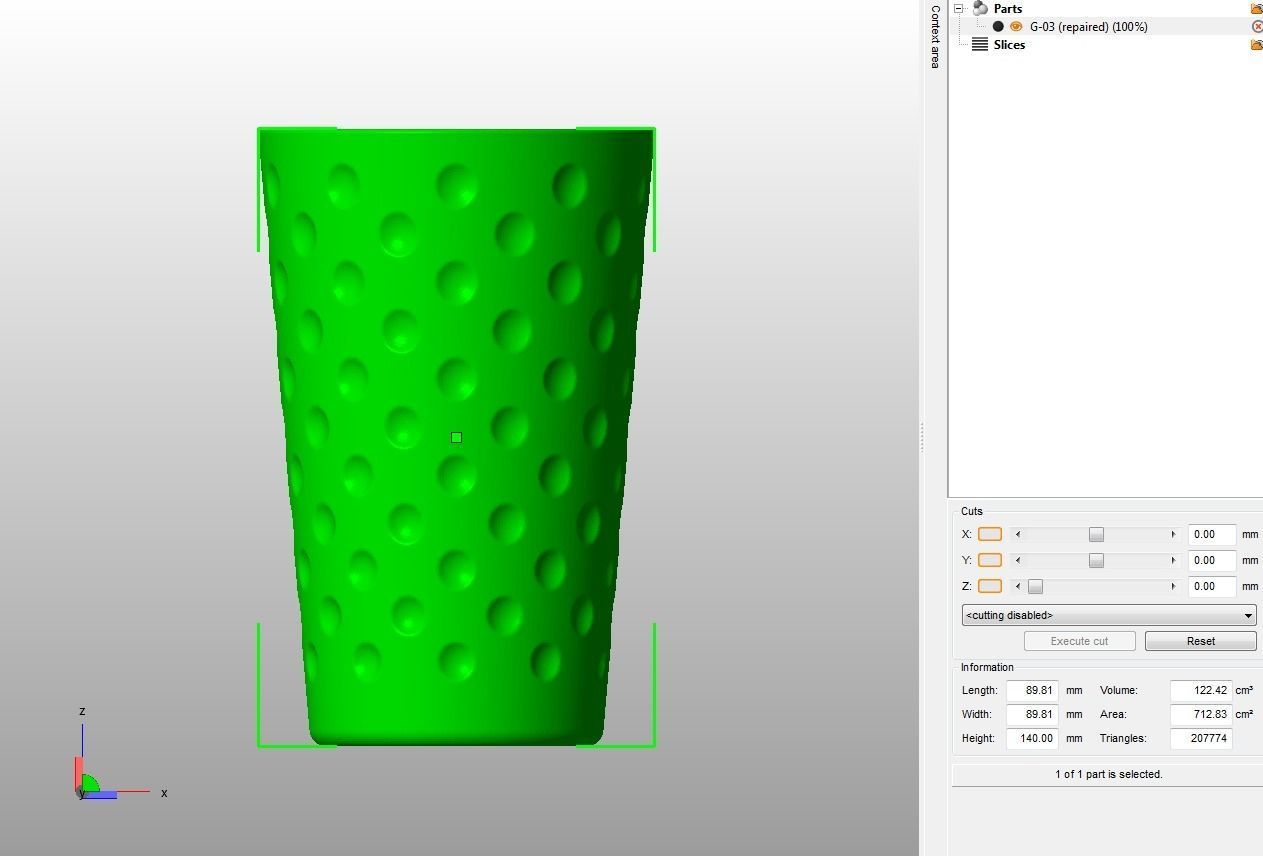Click the Parts spheres icon
This screenshot has width=1263, height=856.
click(x=980, y=8)
